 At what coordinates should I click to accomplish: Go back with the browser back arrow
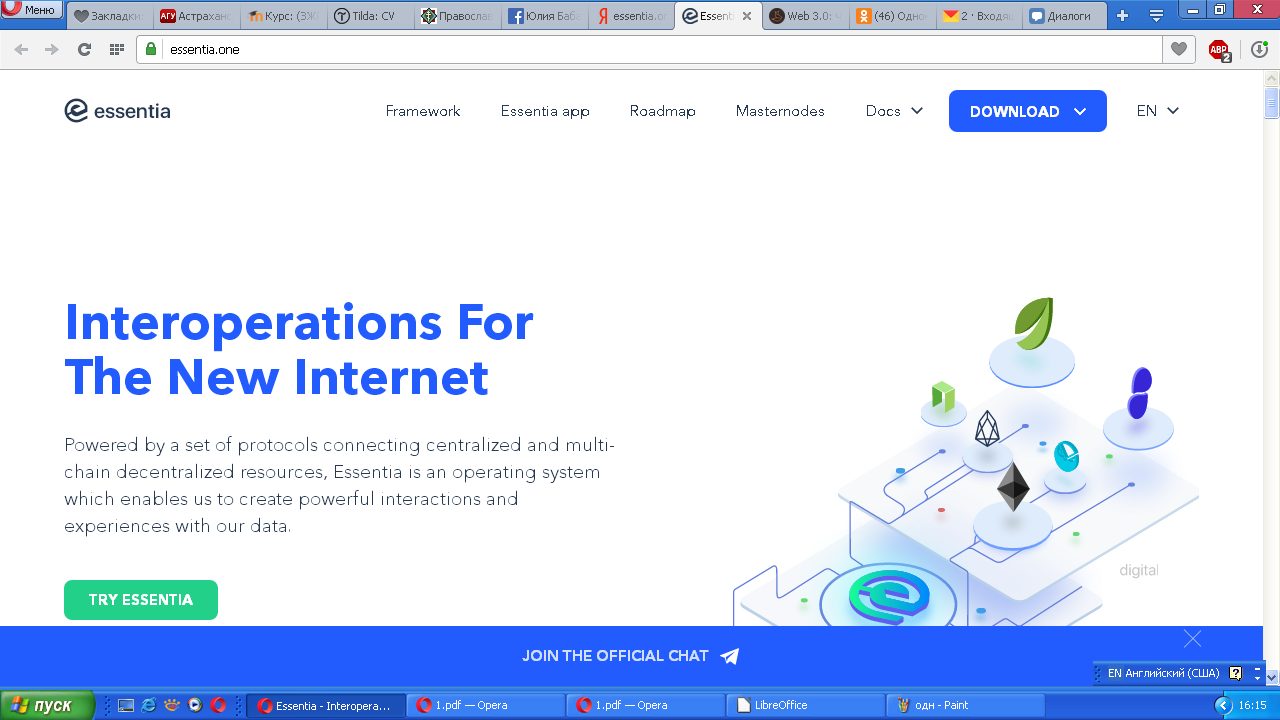point(21,49)
